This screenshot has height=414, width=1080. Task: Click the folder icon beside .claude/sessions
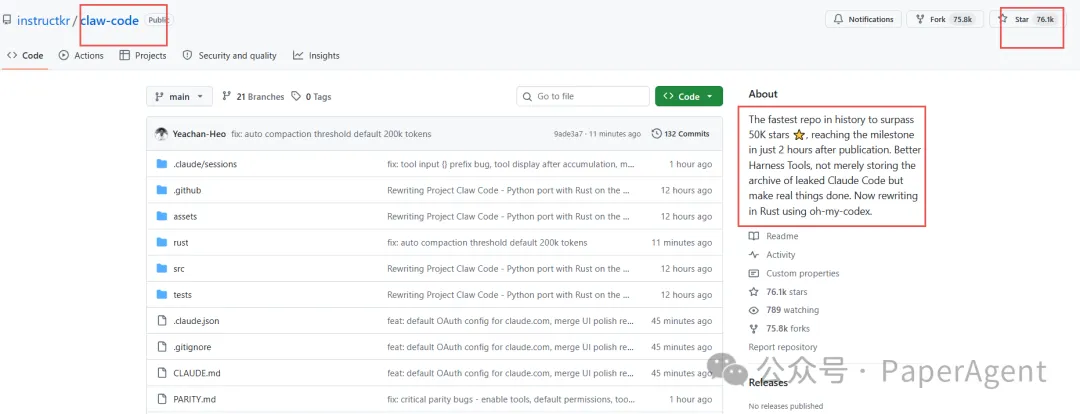(162, 164)
